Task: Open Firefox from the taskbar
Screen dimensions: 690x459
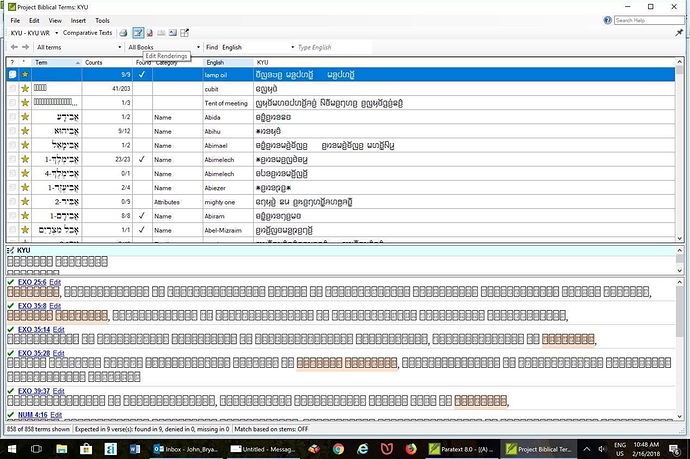Action: coord(411,449)
